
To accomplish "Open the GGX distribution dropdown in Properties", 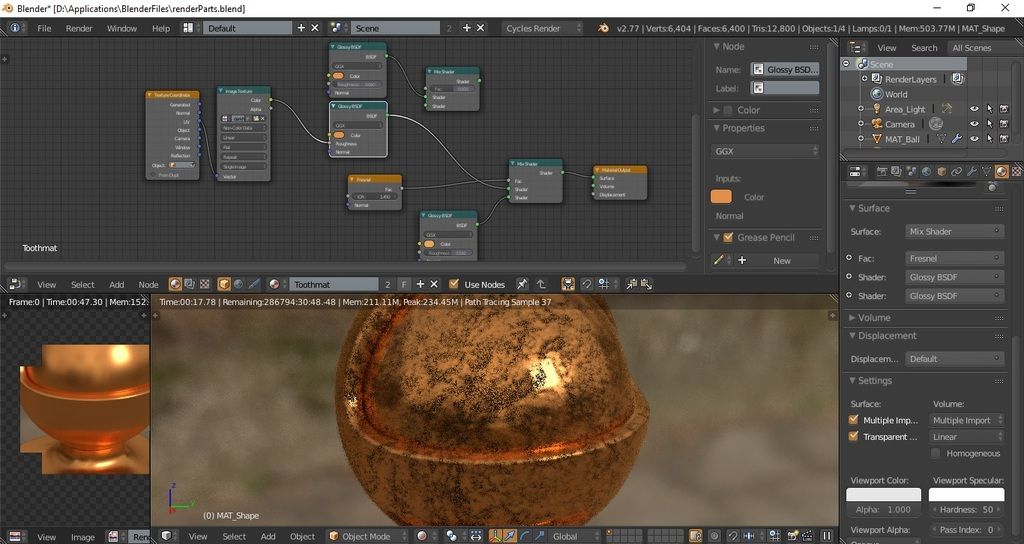I will tap(765, 151).
